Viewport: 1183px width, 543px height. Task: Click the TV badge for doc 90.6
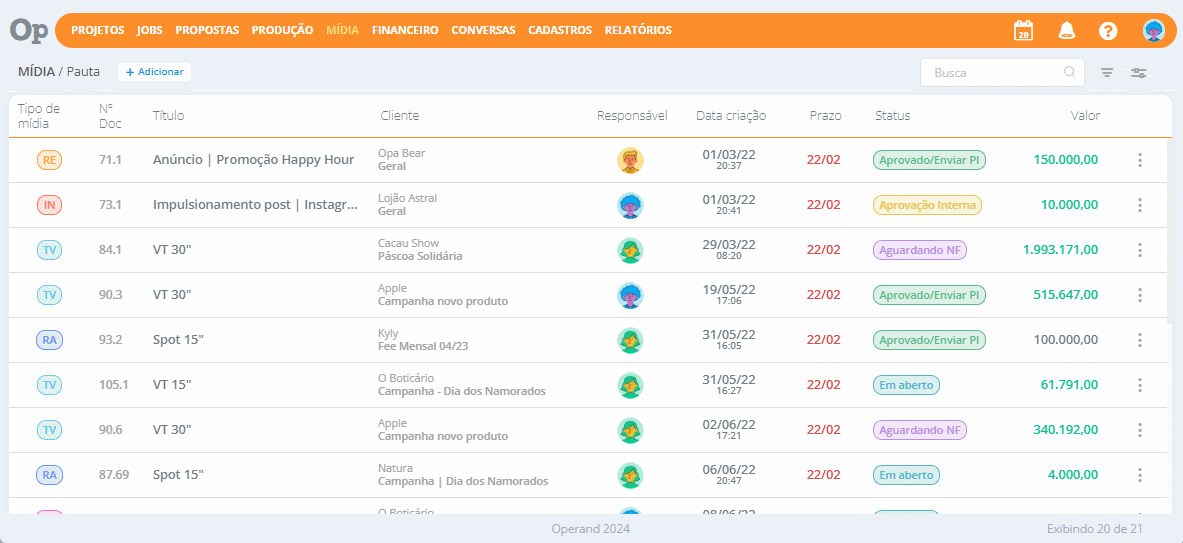click(x=49, y=430)
